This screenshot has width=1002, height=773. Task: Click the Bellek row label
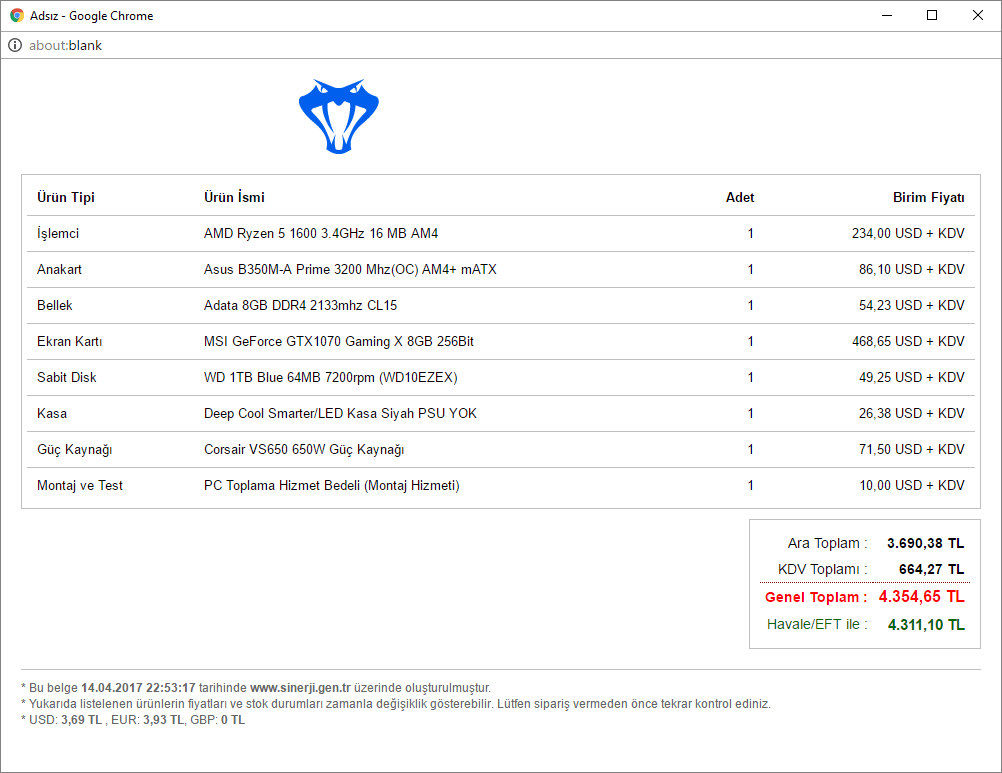point(55,305)
